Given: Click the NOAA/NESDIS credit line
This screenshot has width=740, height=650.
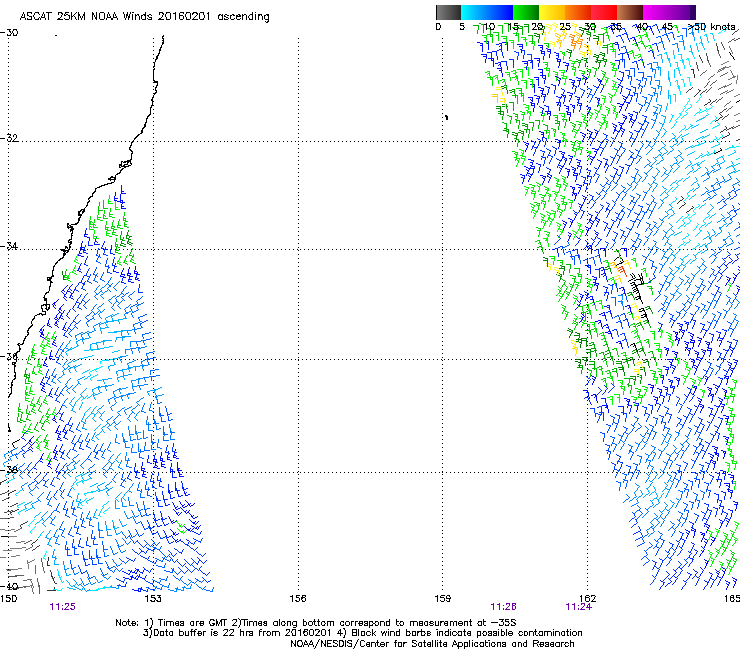Looking at the screenshot, I should pyautogui.click(x=432, y=644).
